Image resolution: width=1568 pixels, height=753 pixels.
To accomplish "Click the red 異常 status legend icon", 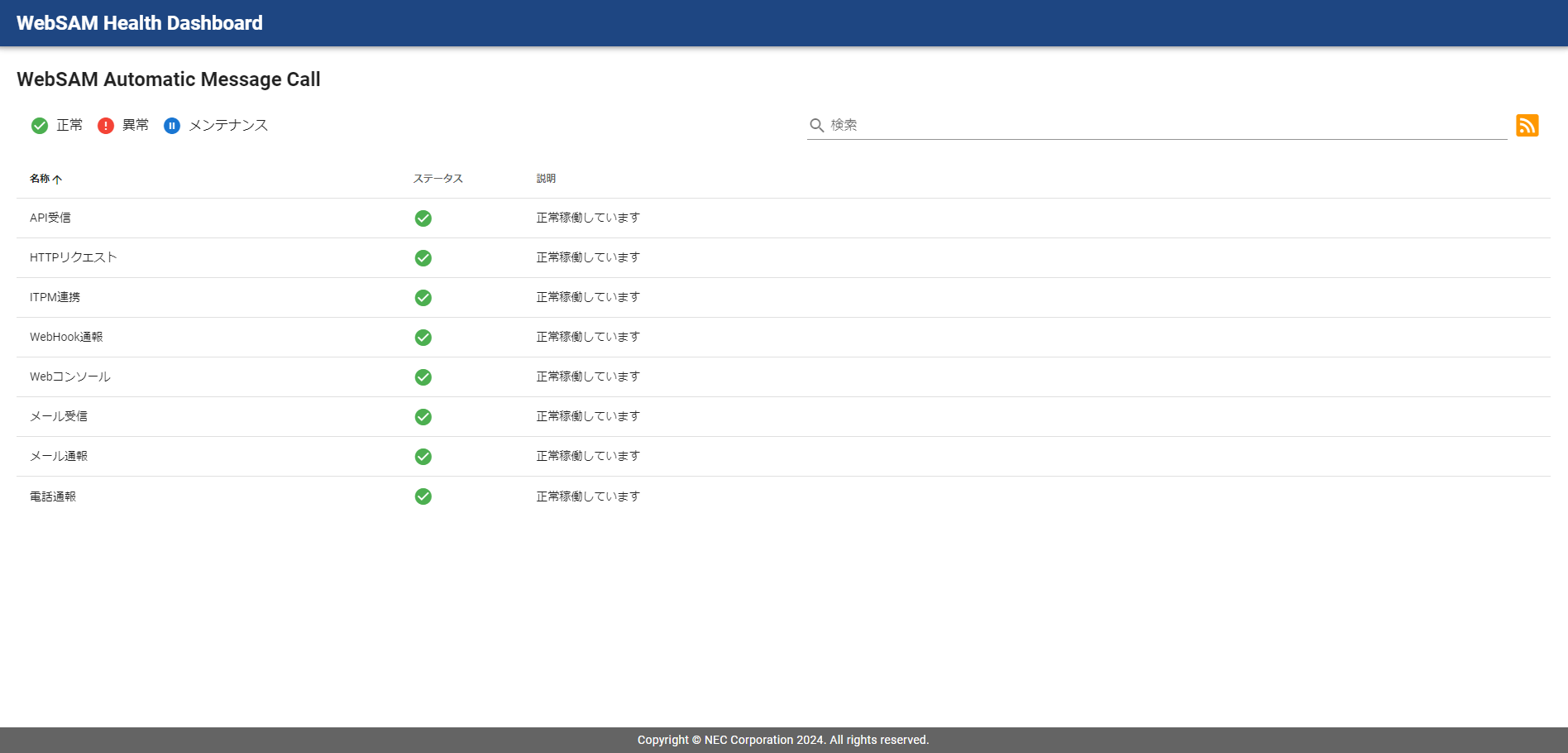I will (x=105, y=125).
